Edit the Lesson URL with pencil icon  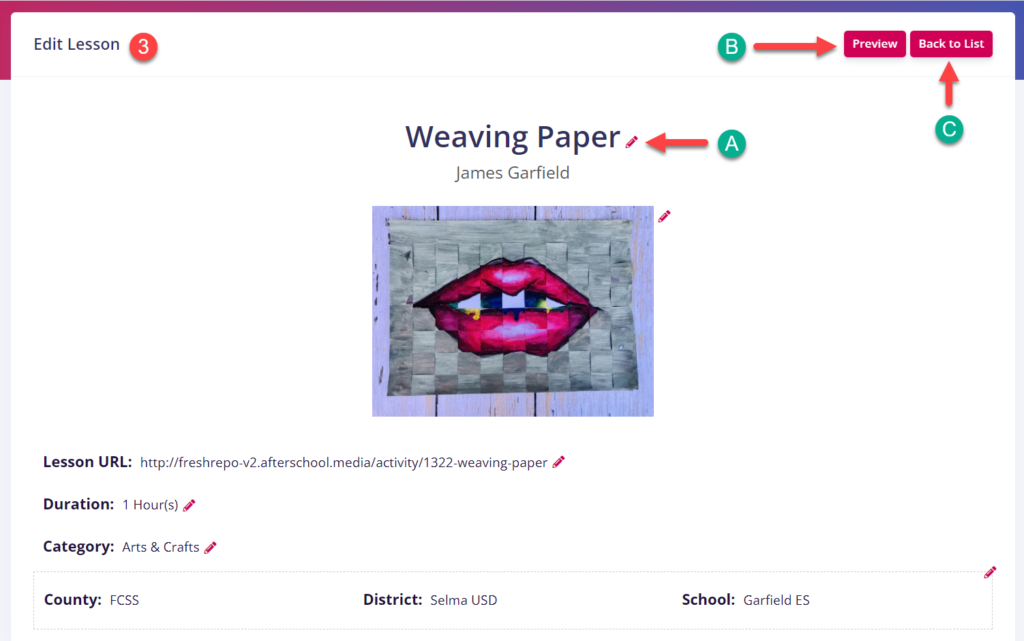pyautogui.click(x=558, y=462)
